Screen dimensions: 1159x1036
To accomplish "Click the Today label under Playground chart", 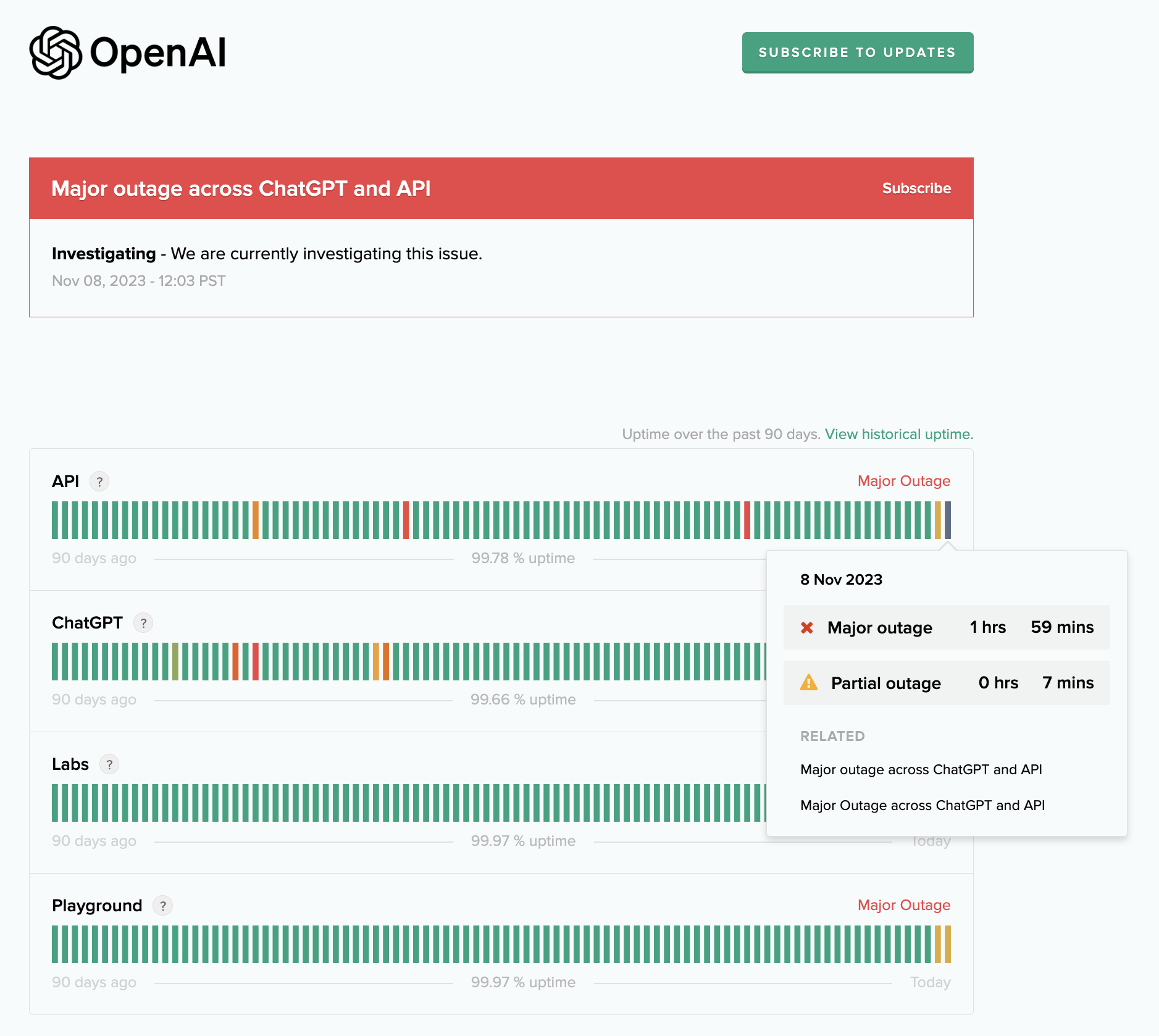I will (x=931, y=982).
